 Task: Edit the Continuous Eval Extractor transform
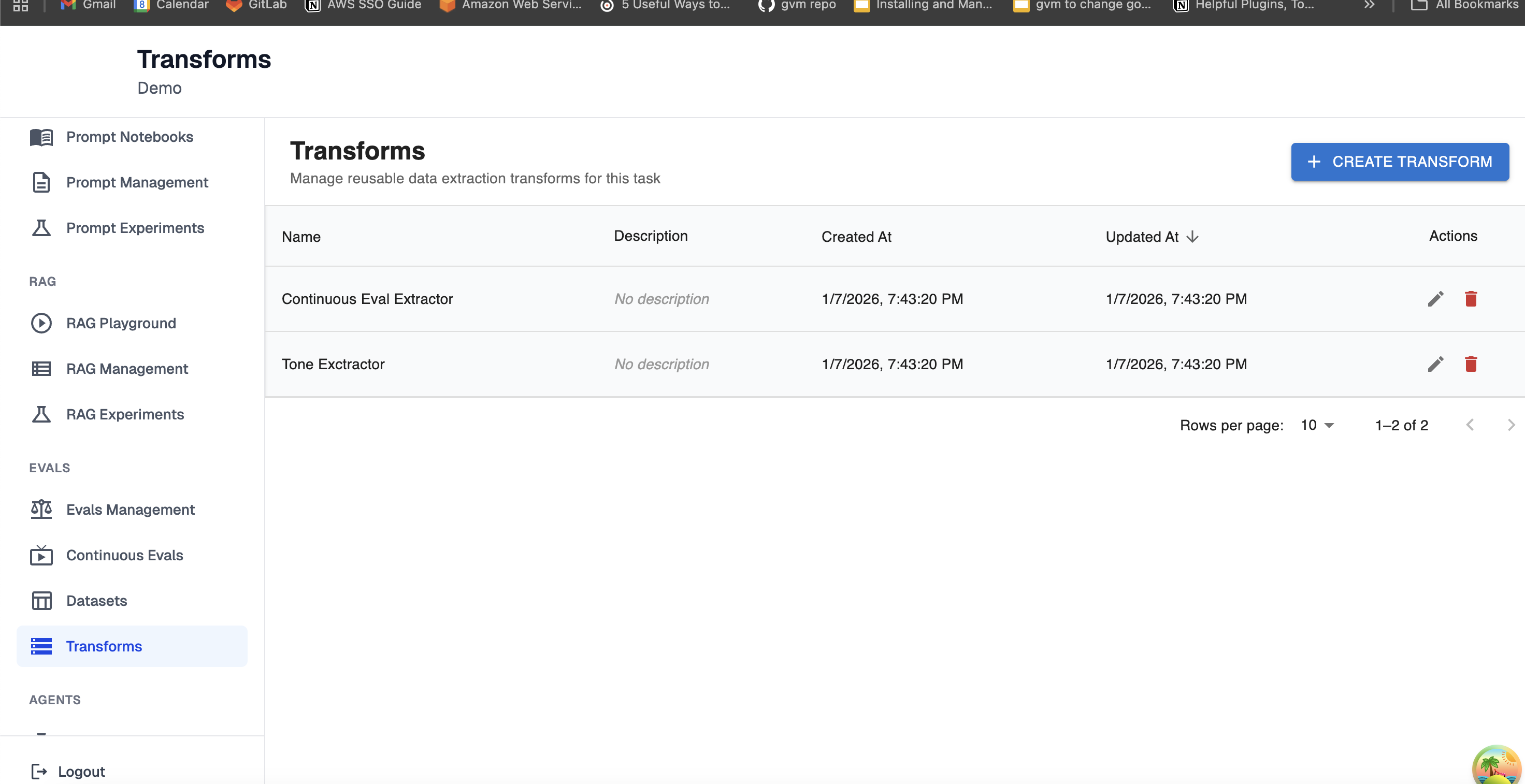[1435, 299]
